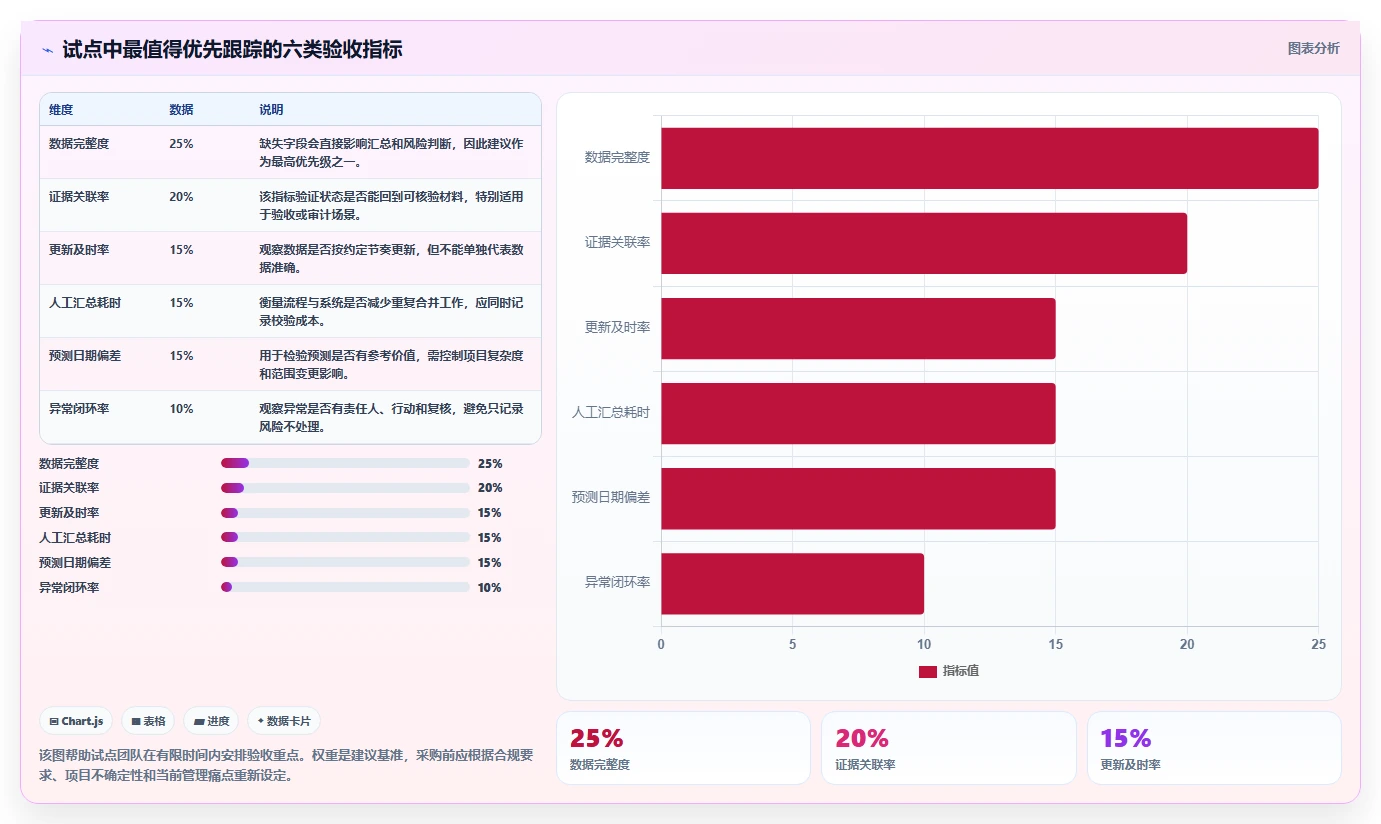Click the 更新及时率 bar in the chart
Viewport: 1381px width, 824px height.
click(858, 328)
